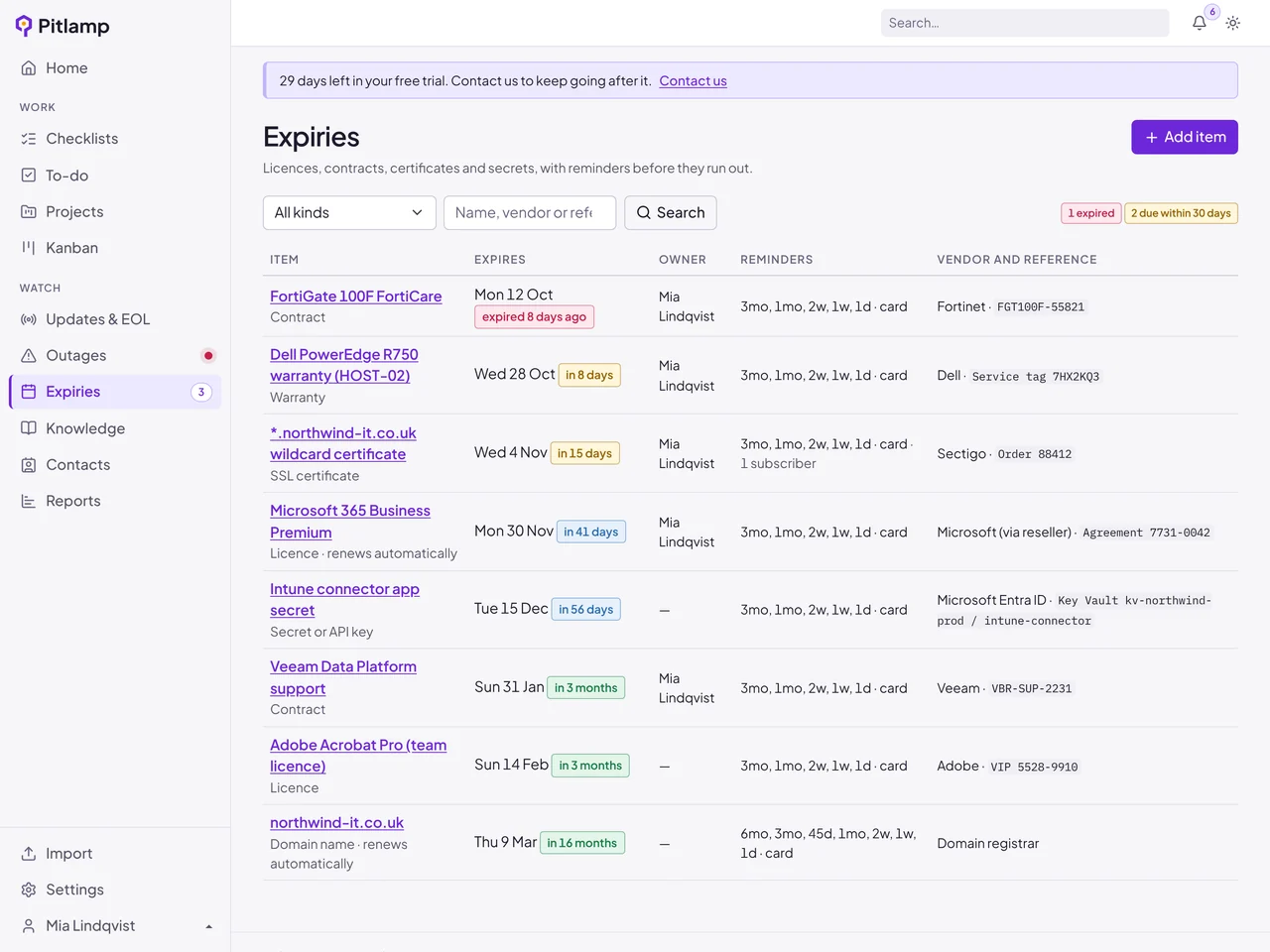
Task: Click the top Search field
Action: 1025,23
